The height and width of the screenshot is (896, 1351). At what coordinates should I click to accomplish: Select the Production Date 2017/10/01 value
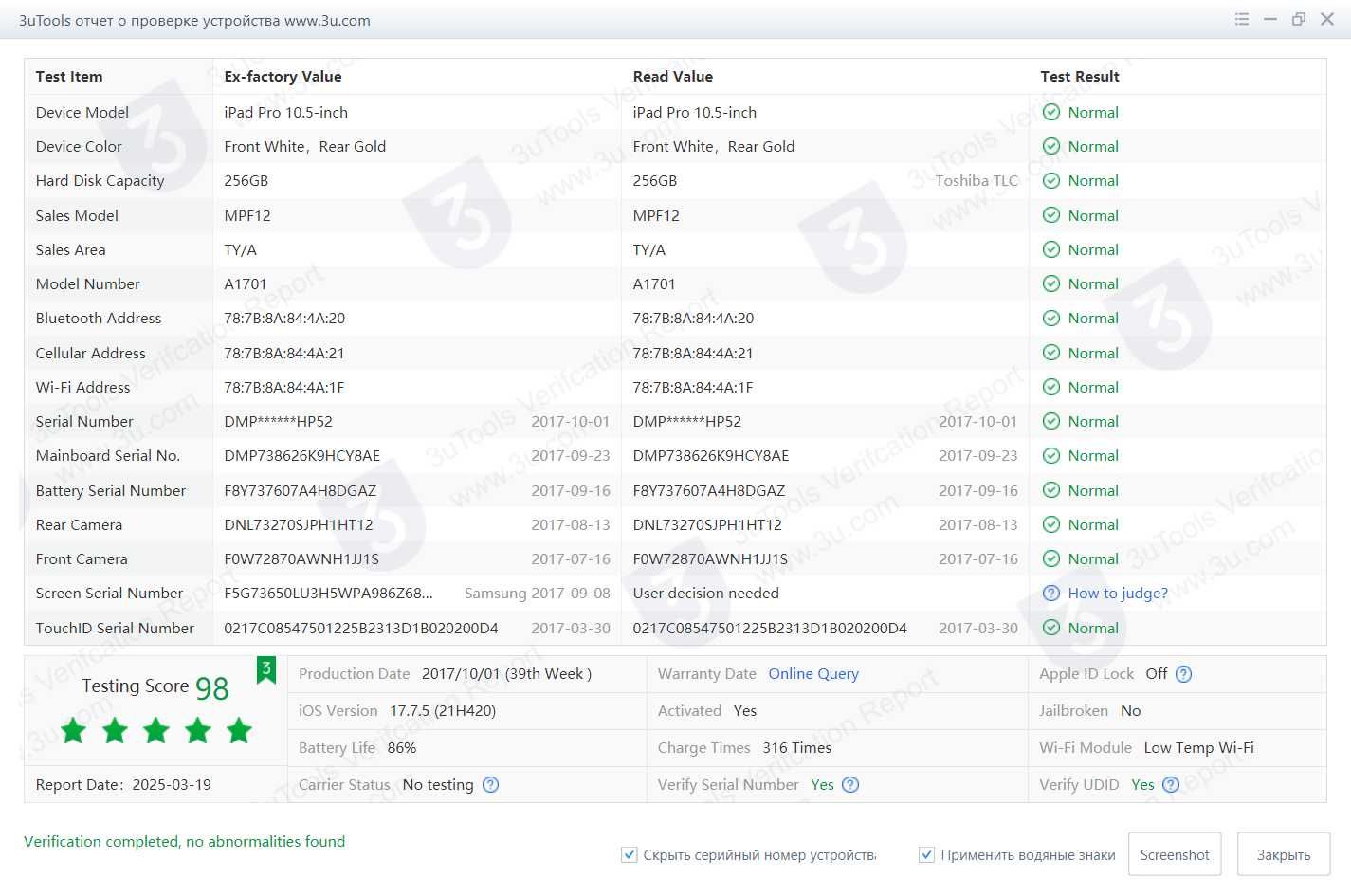[506, 674]
